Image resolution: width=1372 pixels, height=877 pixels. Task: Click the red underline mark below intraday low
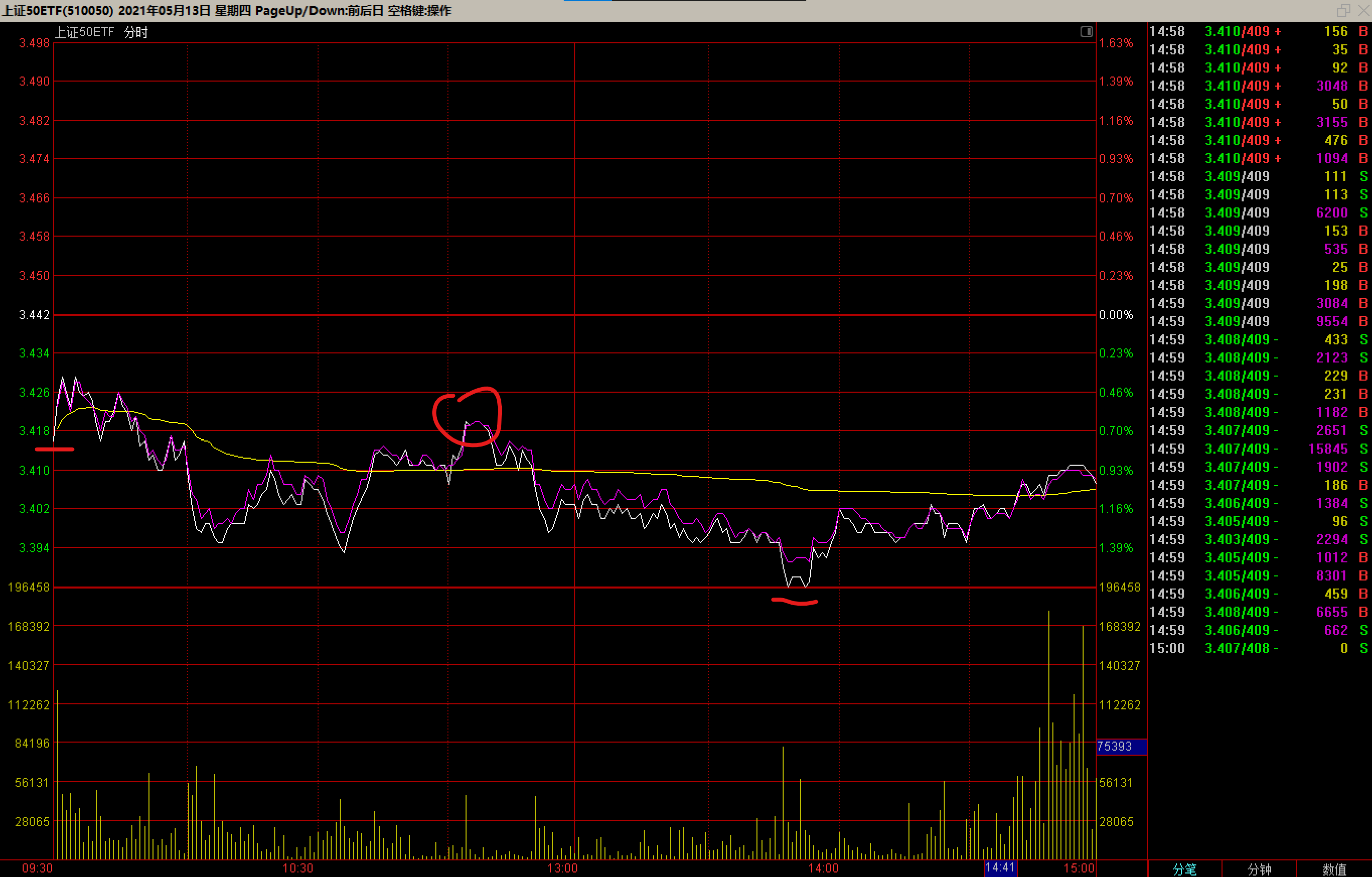point(794,601)
